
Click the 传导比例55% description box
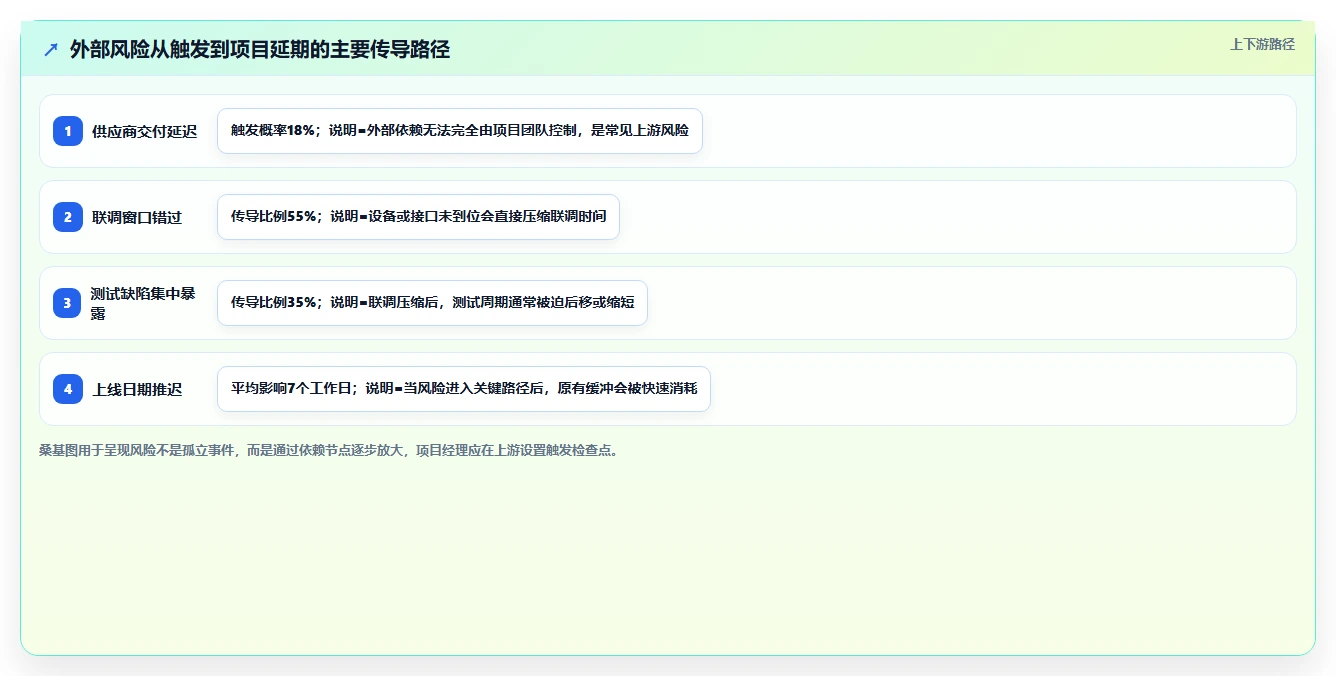point(418,217)
